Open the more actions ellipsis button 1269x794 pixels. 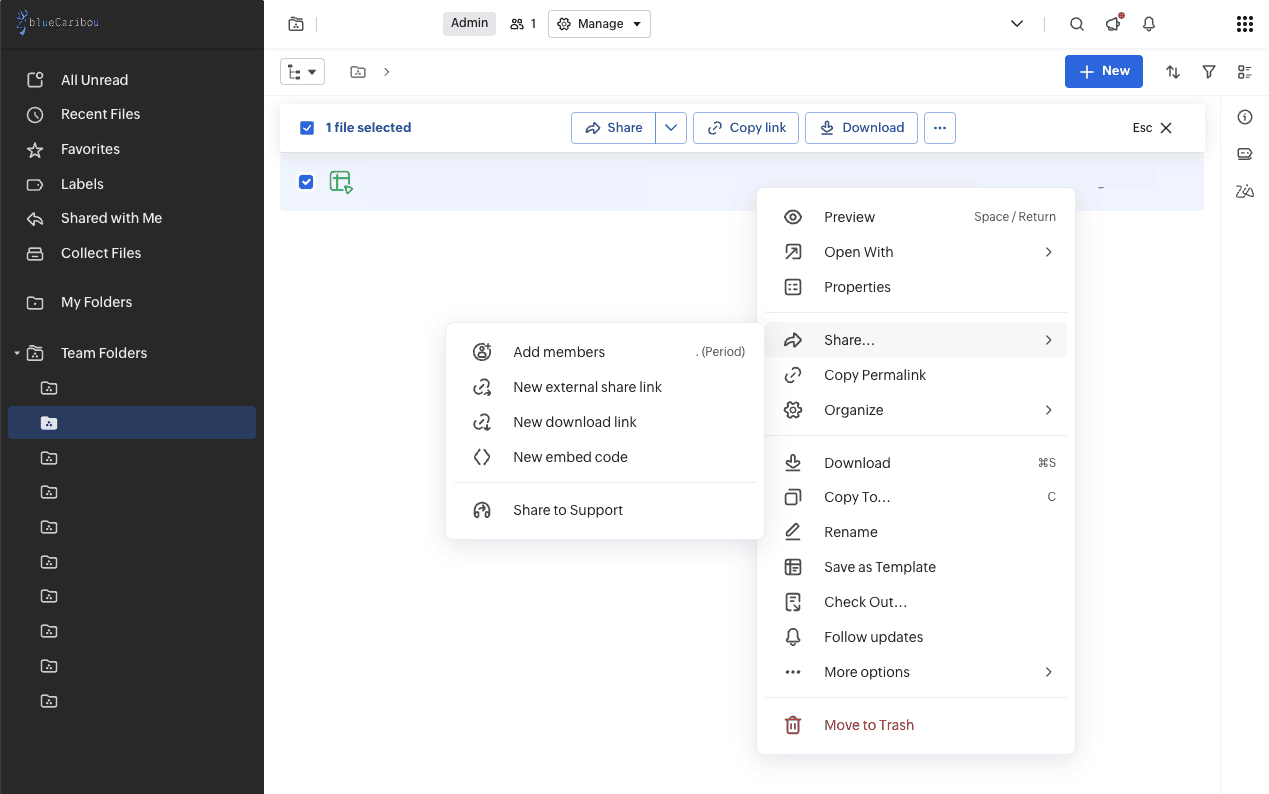[x=940, y=128]
